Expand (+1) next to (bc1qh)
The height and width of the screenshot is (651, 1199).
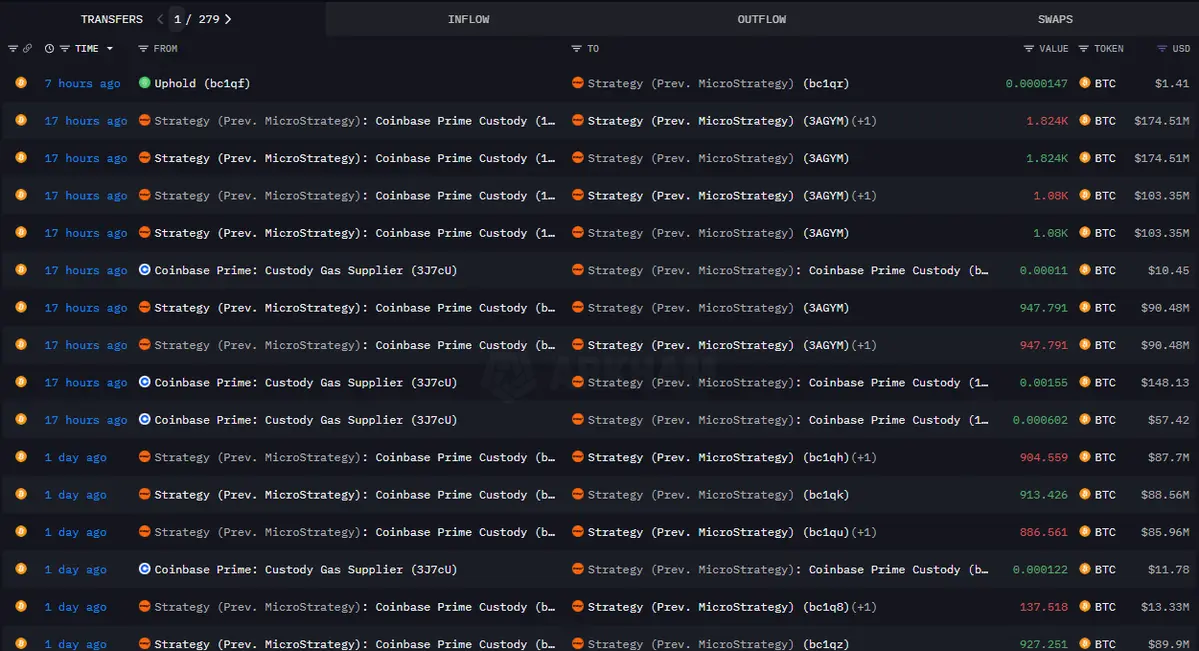[x=864, y=457]
